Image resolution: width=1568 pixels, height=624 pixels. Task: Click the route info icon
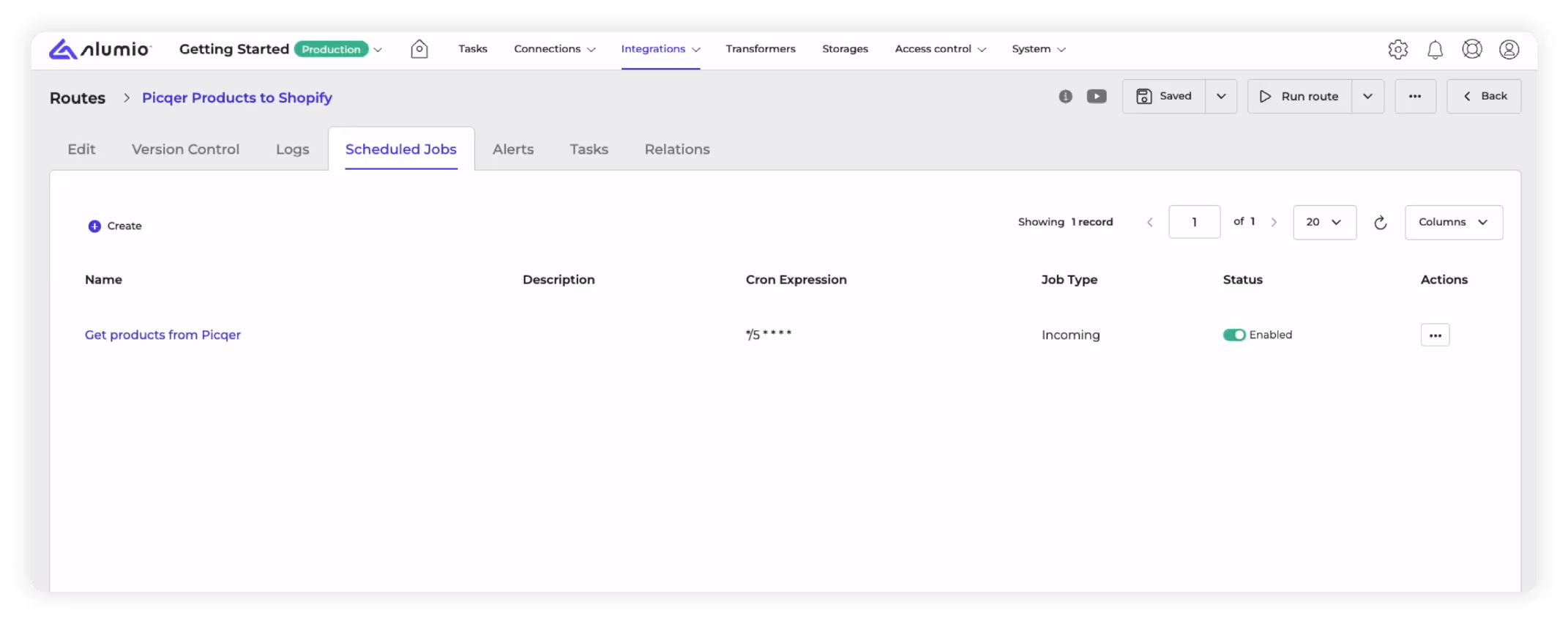(1065, 96)
